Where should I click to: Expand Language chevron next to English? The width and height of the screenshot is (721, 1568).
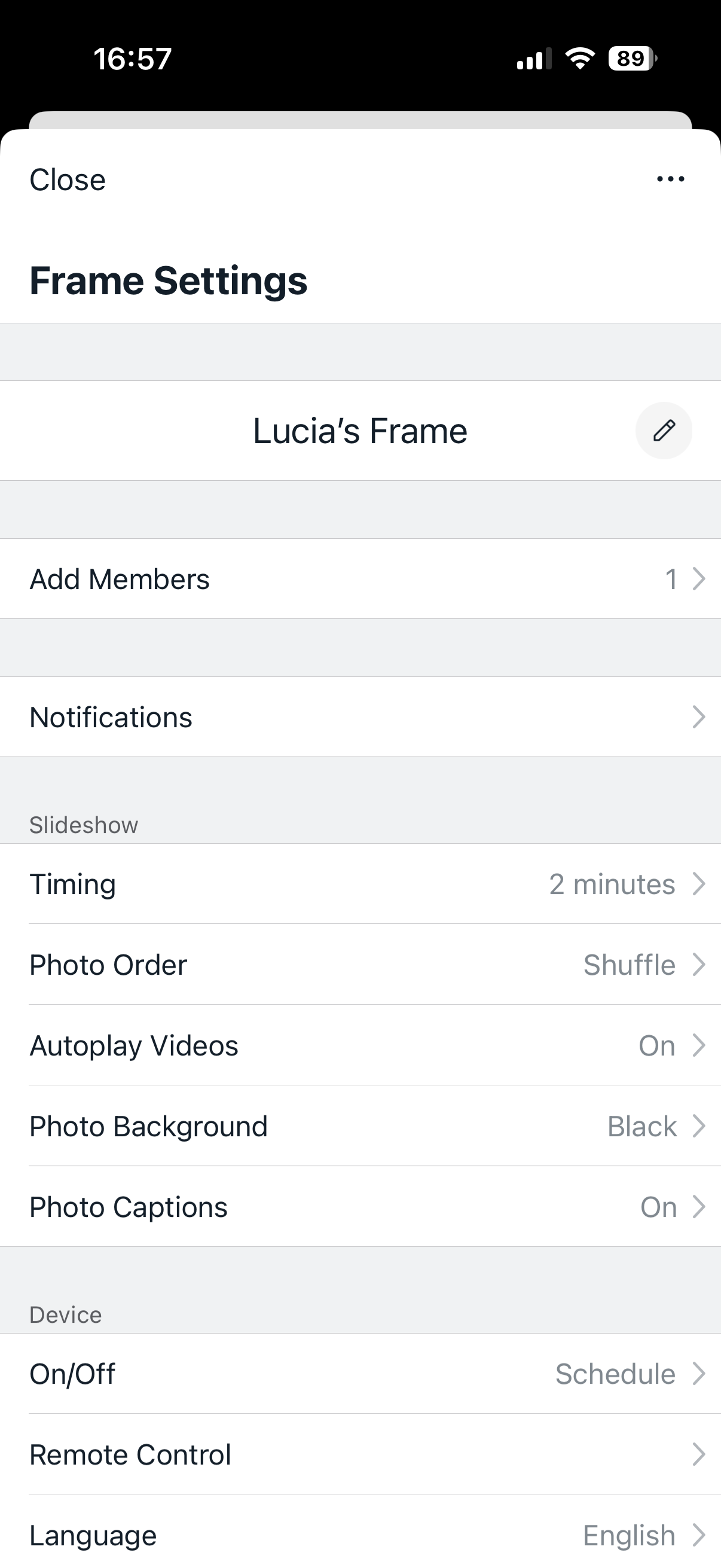699,1535
